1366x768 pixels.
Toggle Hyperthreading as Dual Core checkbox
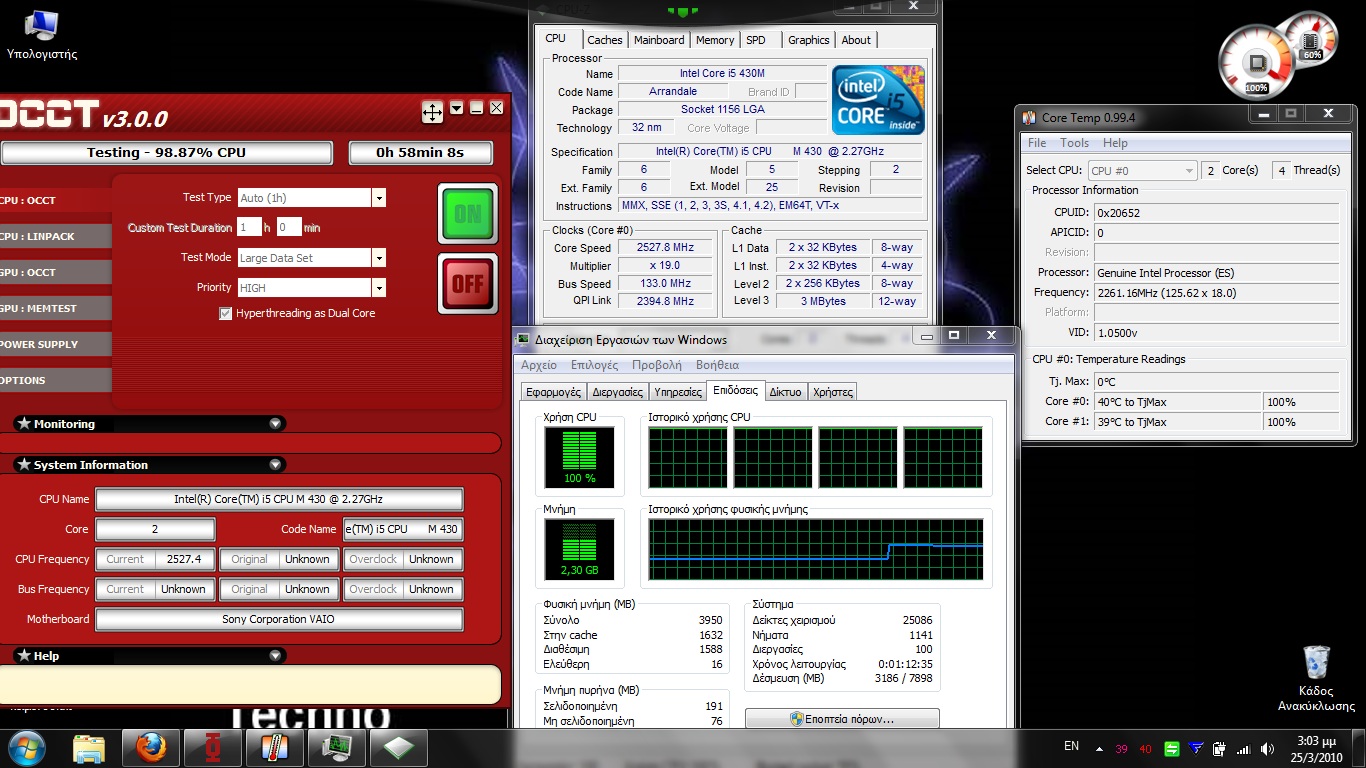click(225, 314)
